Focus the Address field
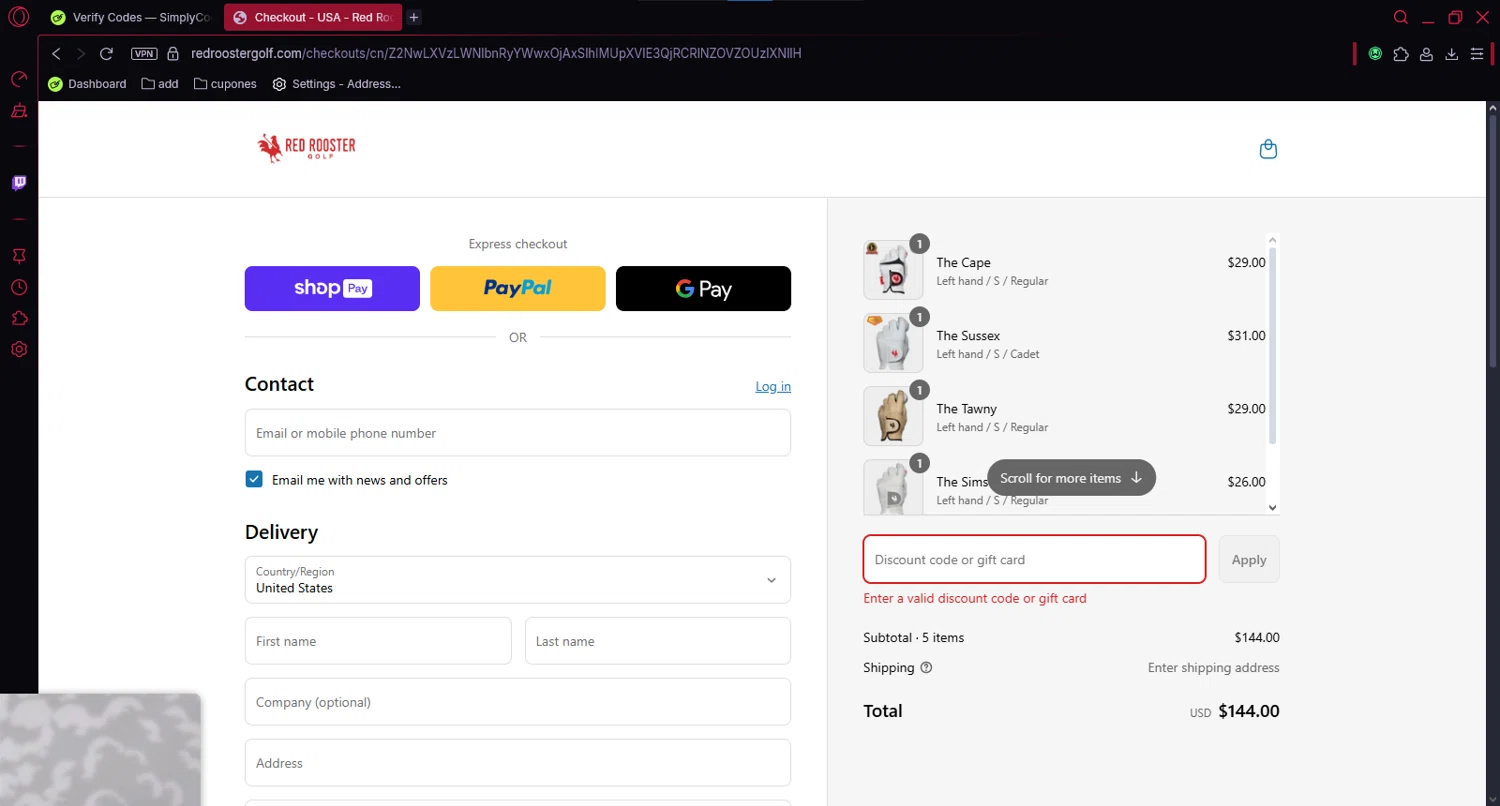The height and width of the screenshot is (806, 1500). click(x=518, y=763)
